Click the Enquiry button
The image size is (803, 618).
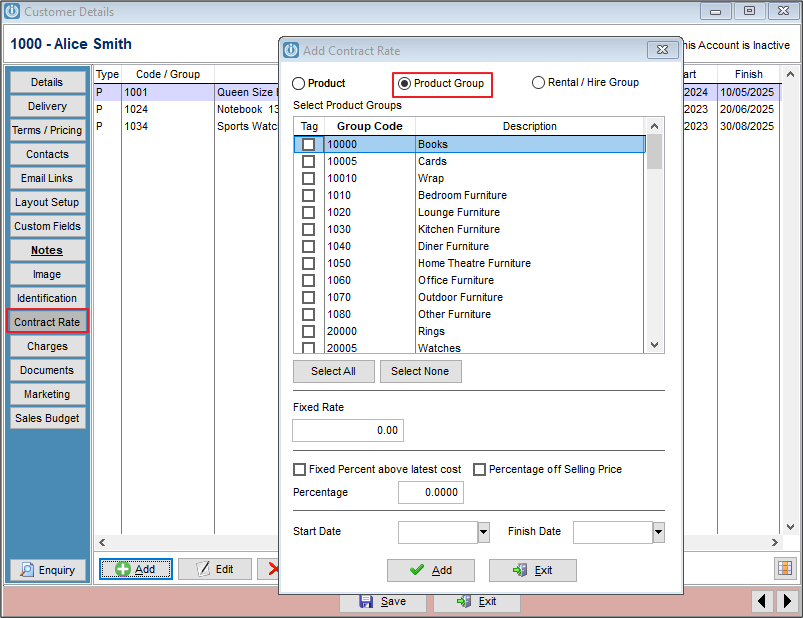pyautogui.click(x=48, y=570)
